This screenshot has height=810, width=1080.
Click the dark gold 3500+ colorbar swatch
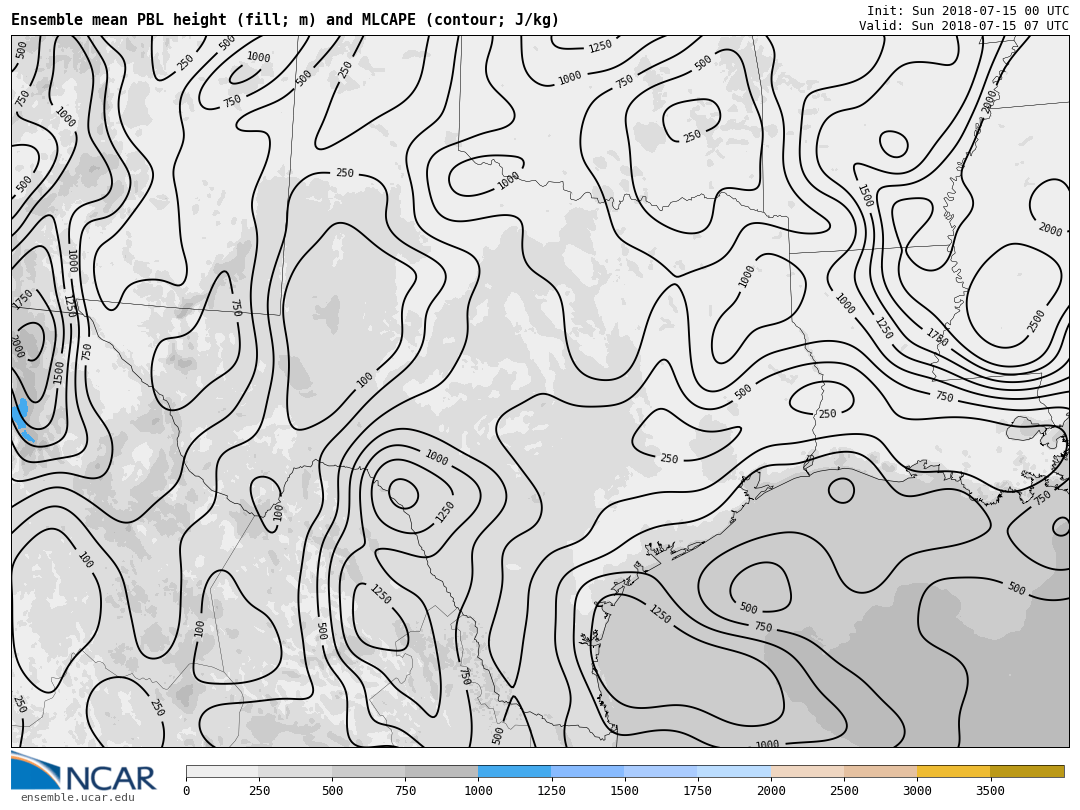[x=1027, y=772]
